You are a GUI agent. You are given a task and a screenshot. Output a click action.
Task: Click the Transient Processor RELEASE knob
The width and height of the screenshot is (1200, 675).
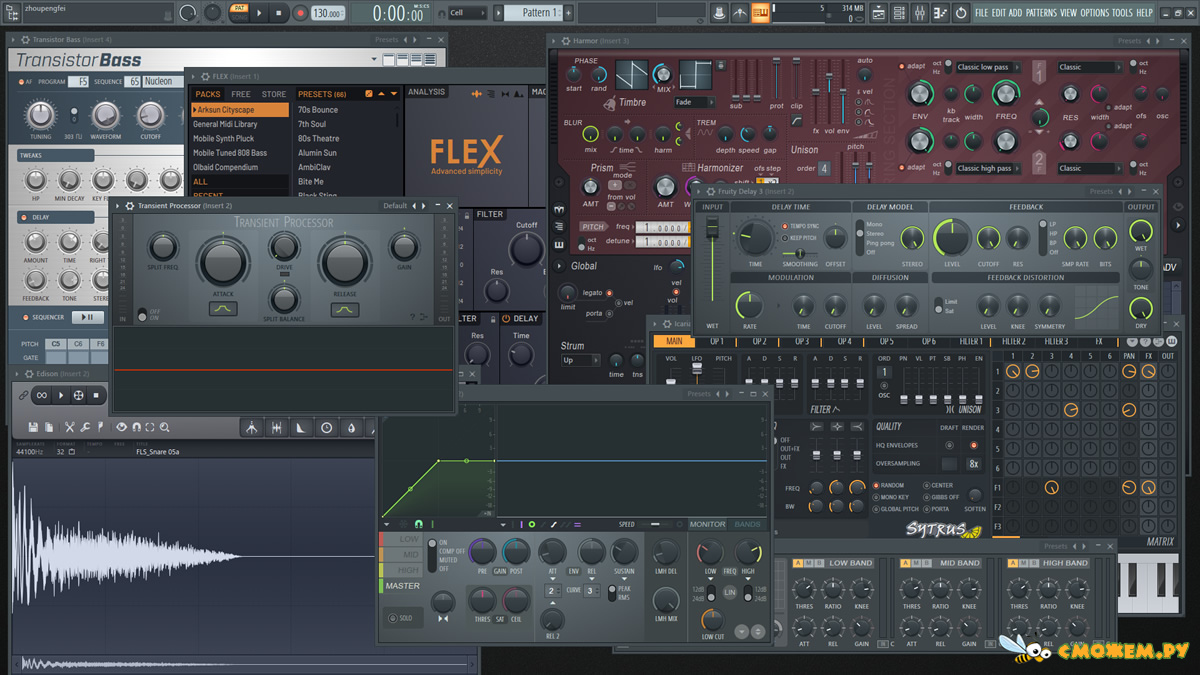tap(344, 262)
